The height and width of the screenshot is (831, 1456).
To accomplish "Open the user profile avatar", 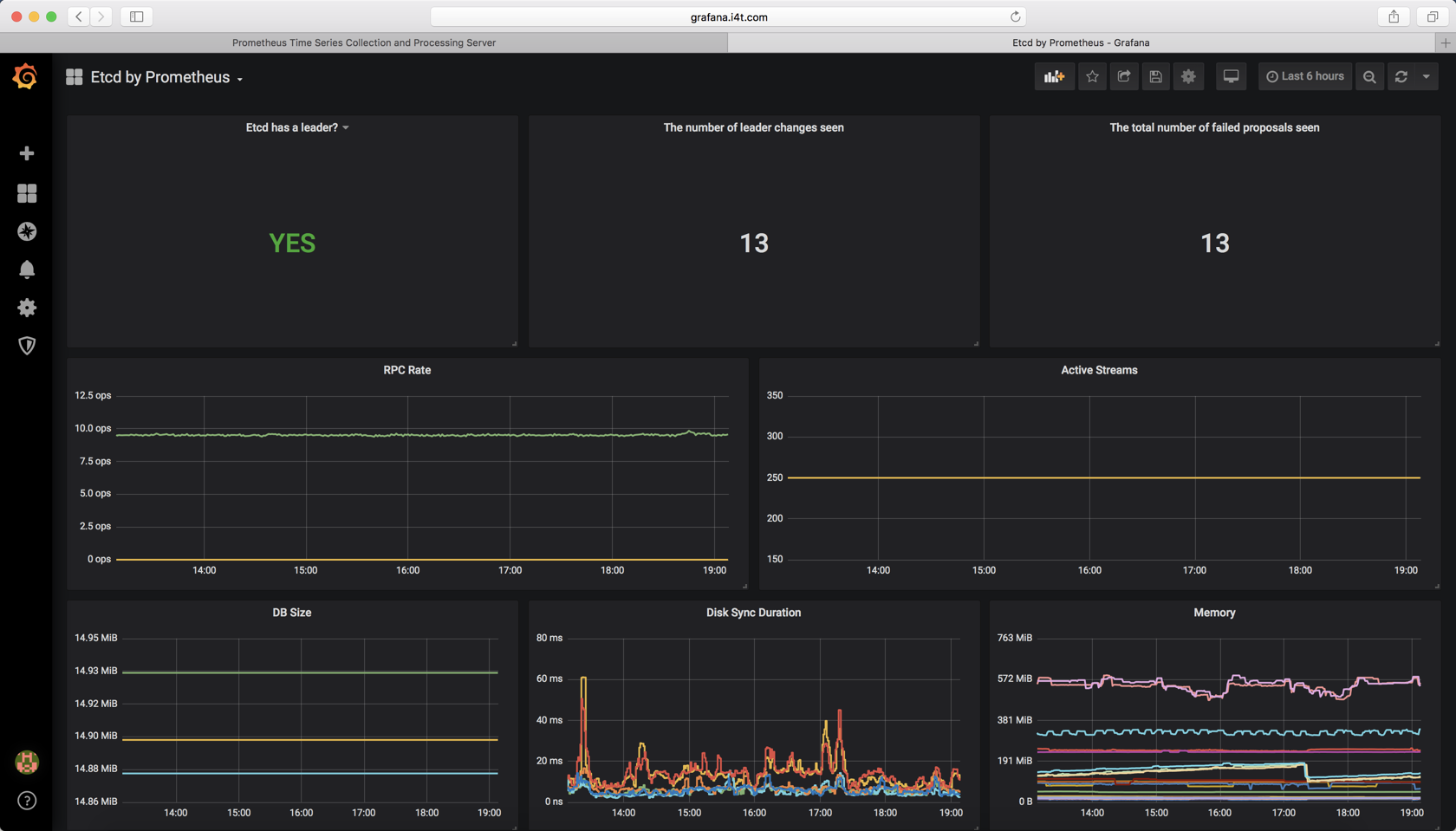I will click(x=27, y=762).
